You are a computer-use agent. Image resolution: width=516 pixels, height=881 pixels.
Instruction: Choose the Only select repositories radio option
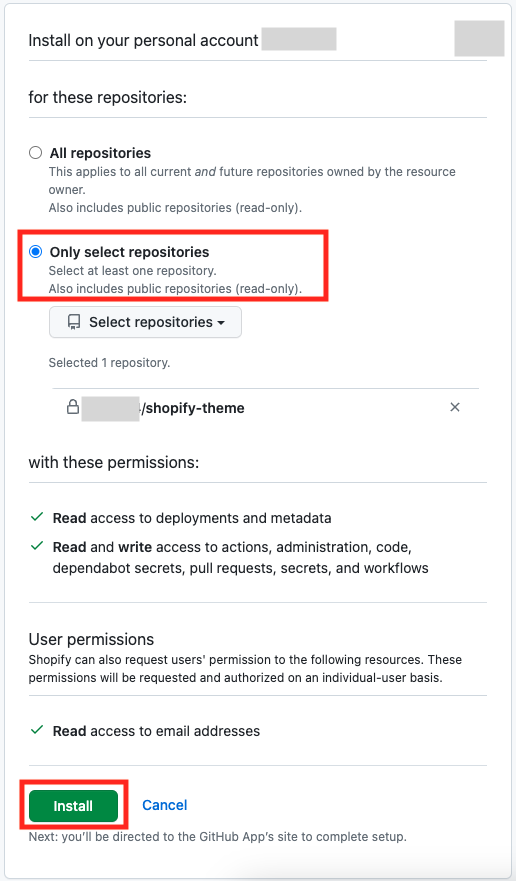(35, 252)
